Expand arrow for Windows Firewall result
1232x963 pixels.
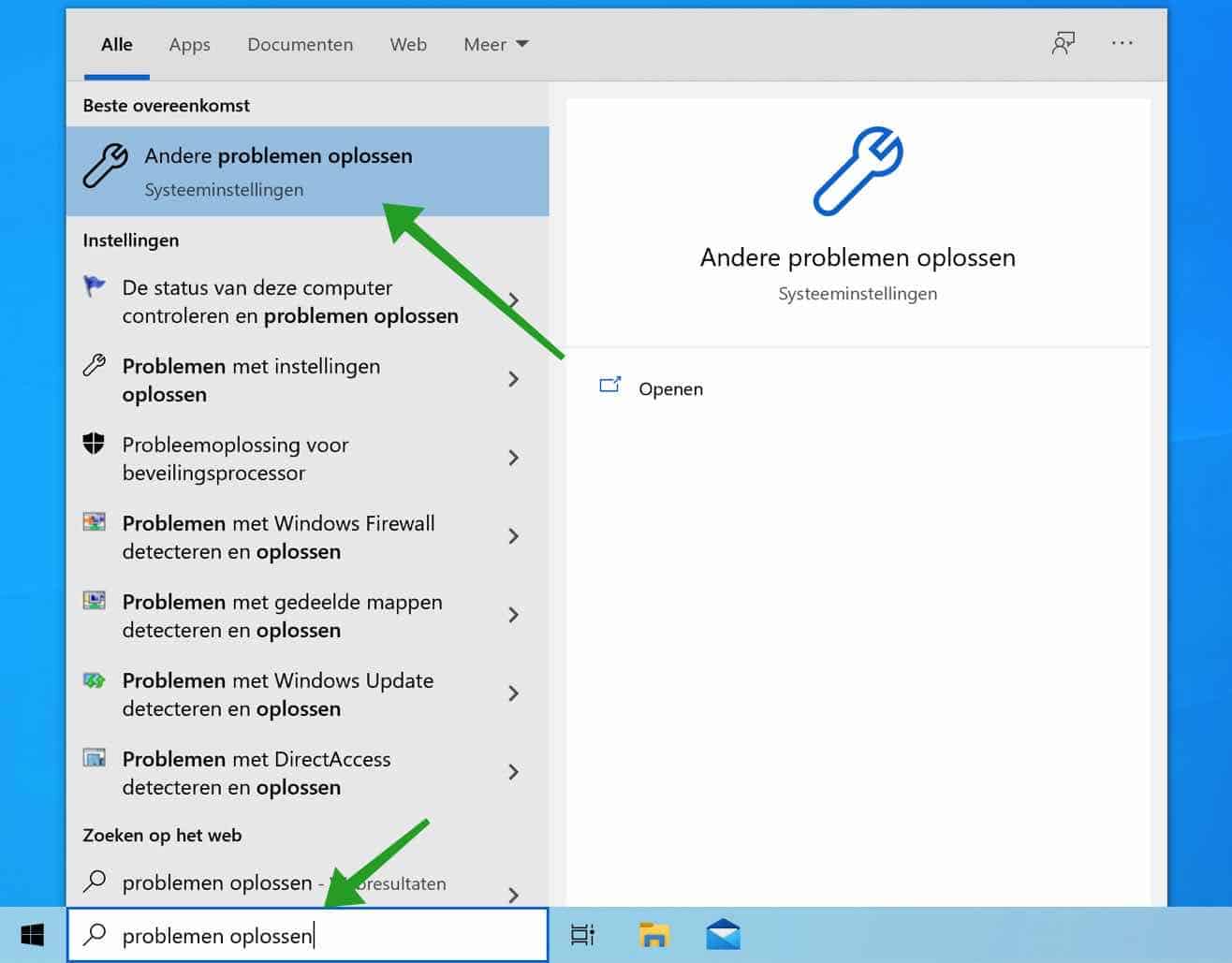[513, 536]
